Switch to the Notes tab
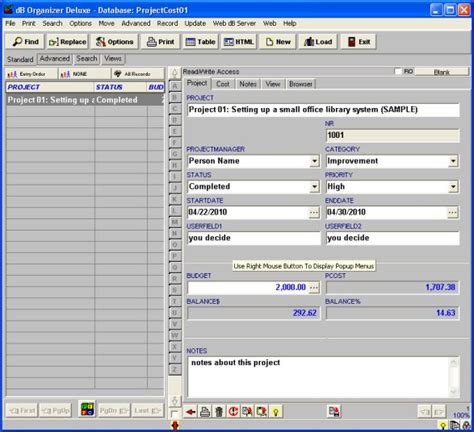Screen dimensions: 474x432 click(248, 84)
